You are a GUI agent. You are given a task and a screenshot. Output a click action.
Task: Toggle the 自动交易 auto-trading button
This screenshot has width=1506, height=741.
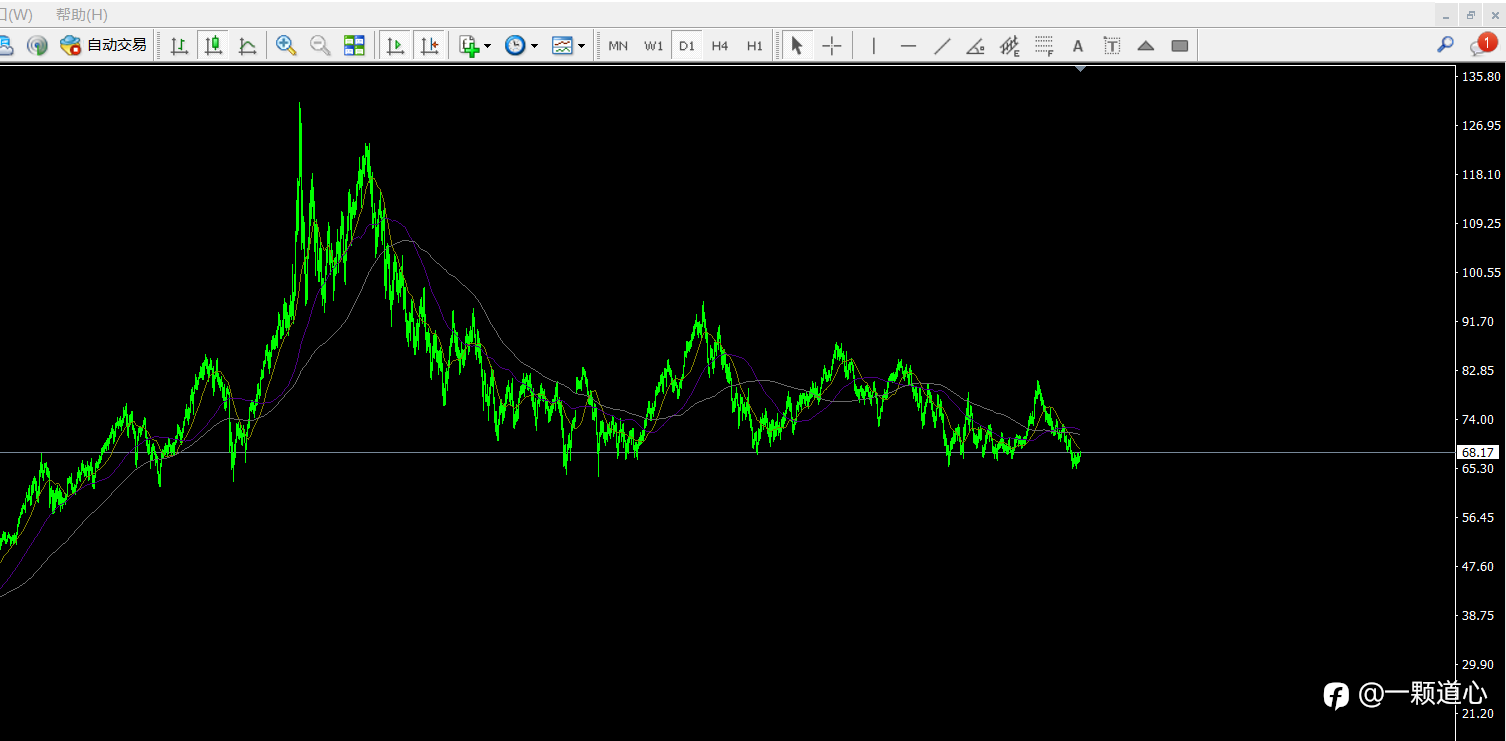pos(103,45)
